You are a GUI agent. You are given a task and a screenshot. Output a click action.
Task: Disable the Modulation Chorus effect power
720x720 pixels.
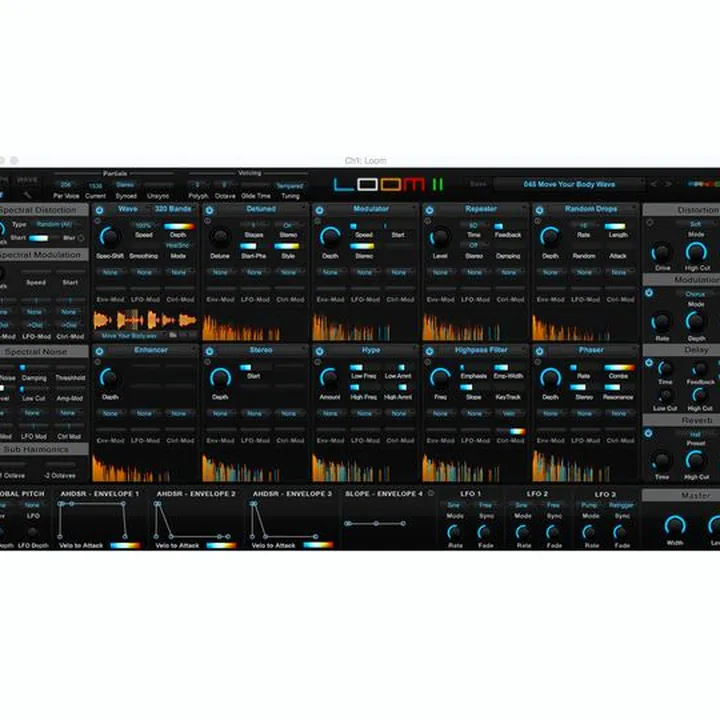click(649, 292)
